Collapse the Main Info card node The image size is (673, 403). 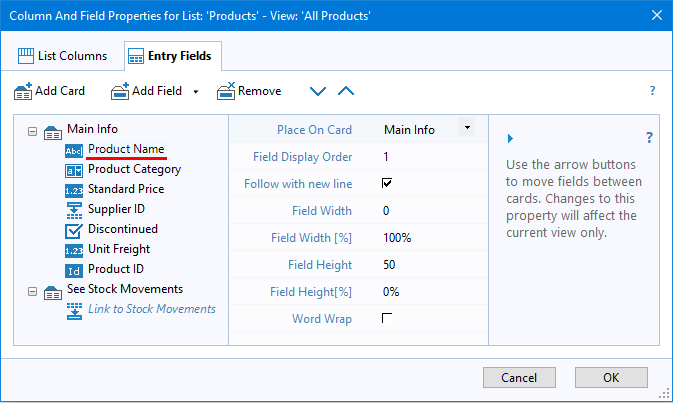(x=33, y=130)
